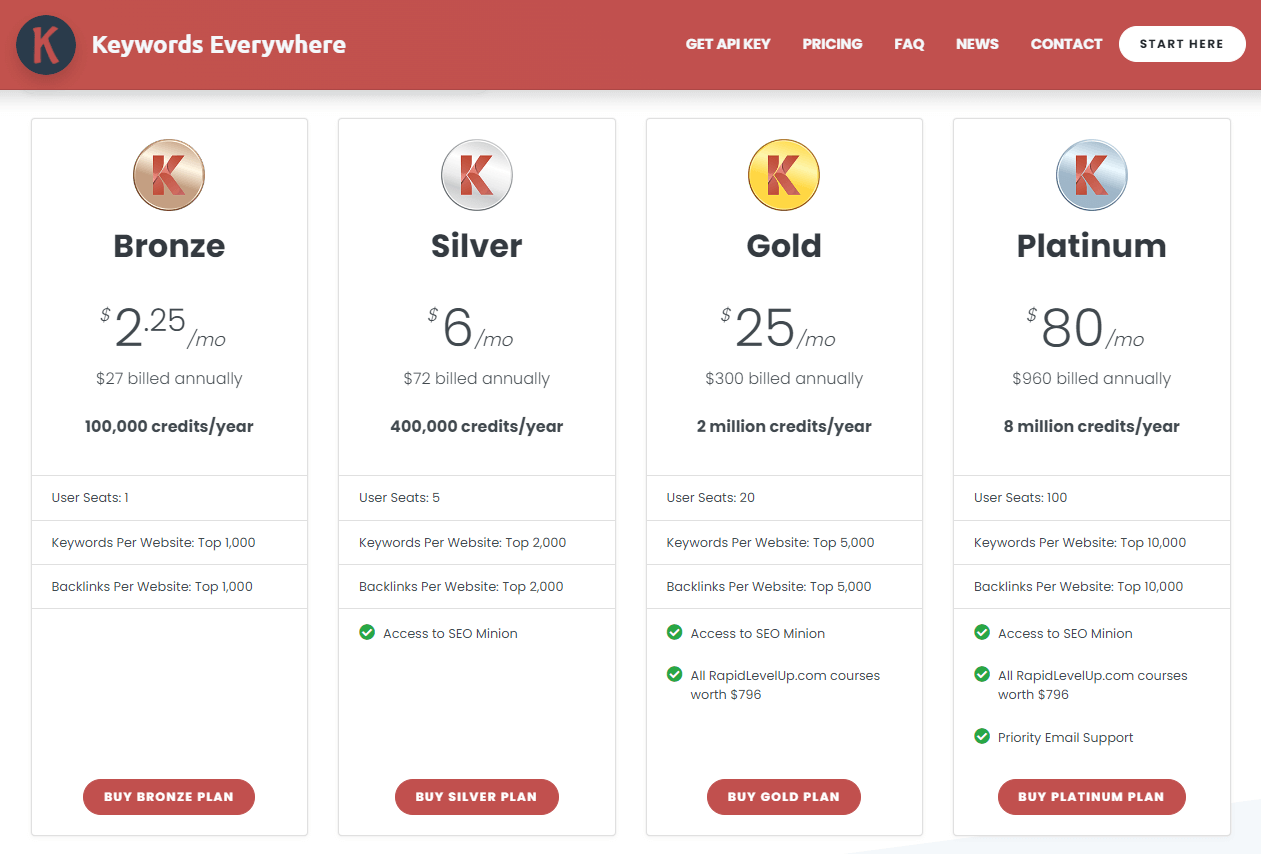Open the CONTACT page
This screenshot has height=854, width=1261.
tap(1066, 44)
